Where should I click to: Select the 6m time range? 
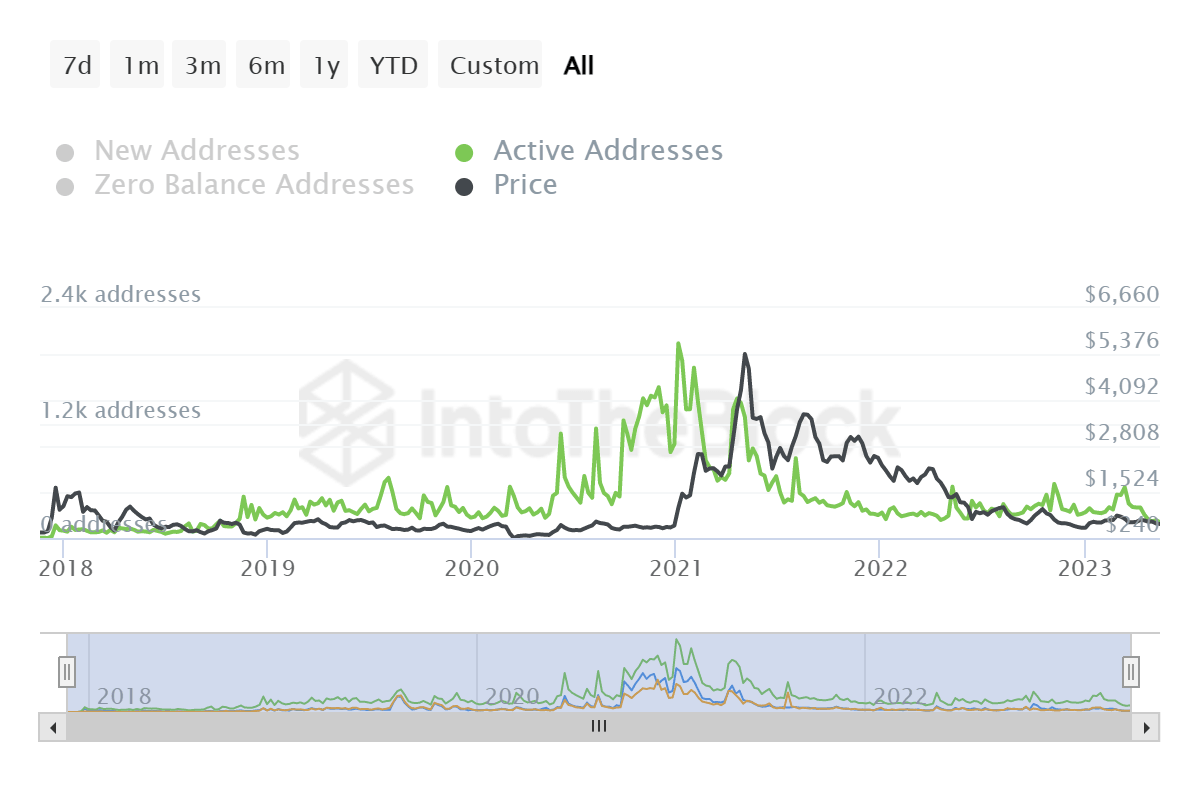click(262, 64)
